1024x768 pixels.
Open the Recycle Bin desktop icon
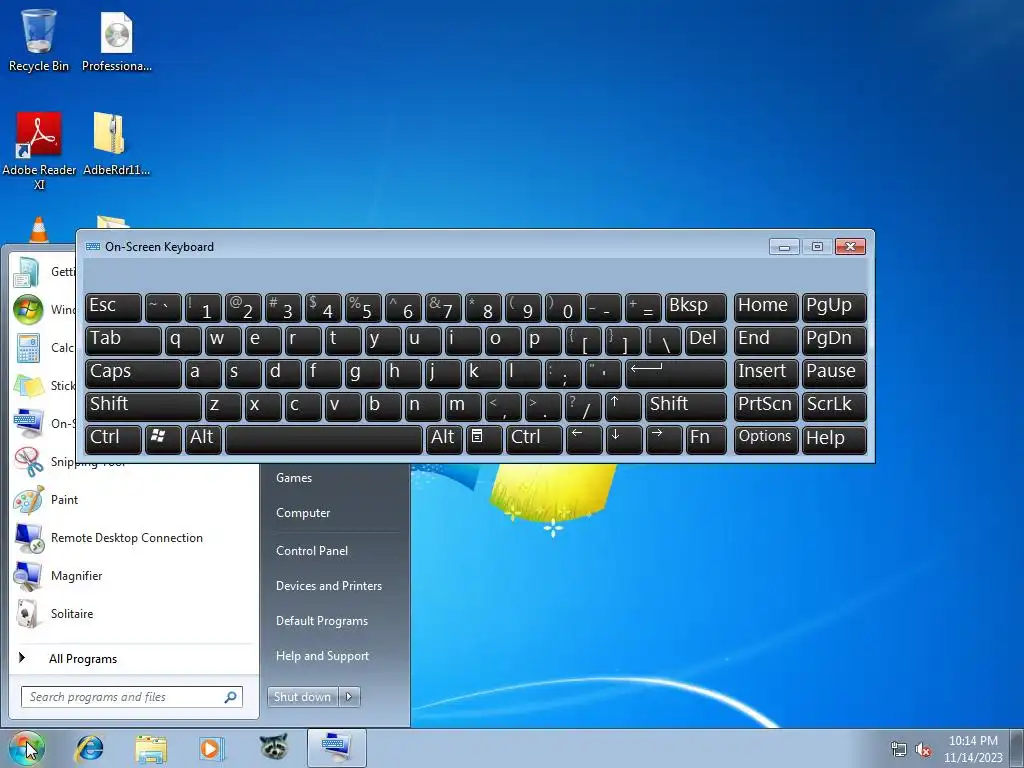39,40
